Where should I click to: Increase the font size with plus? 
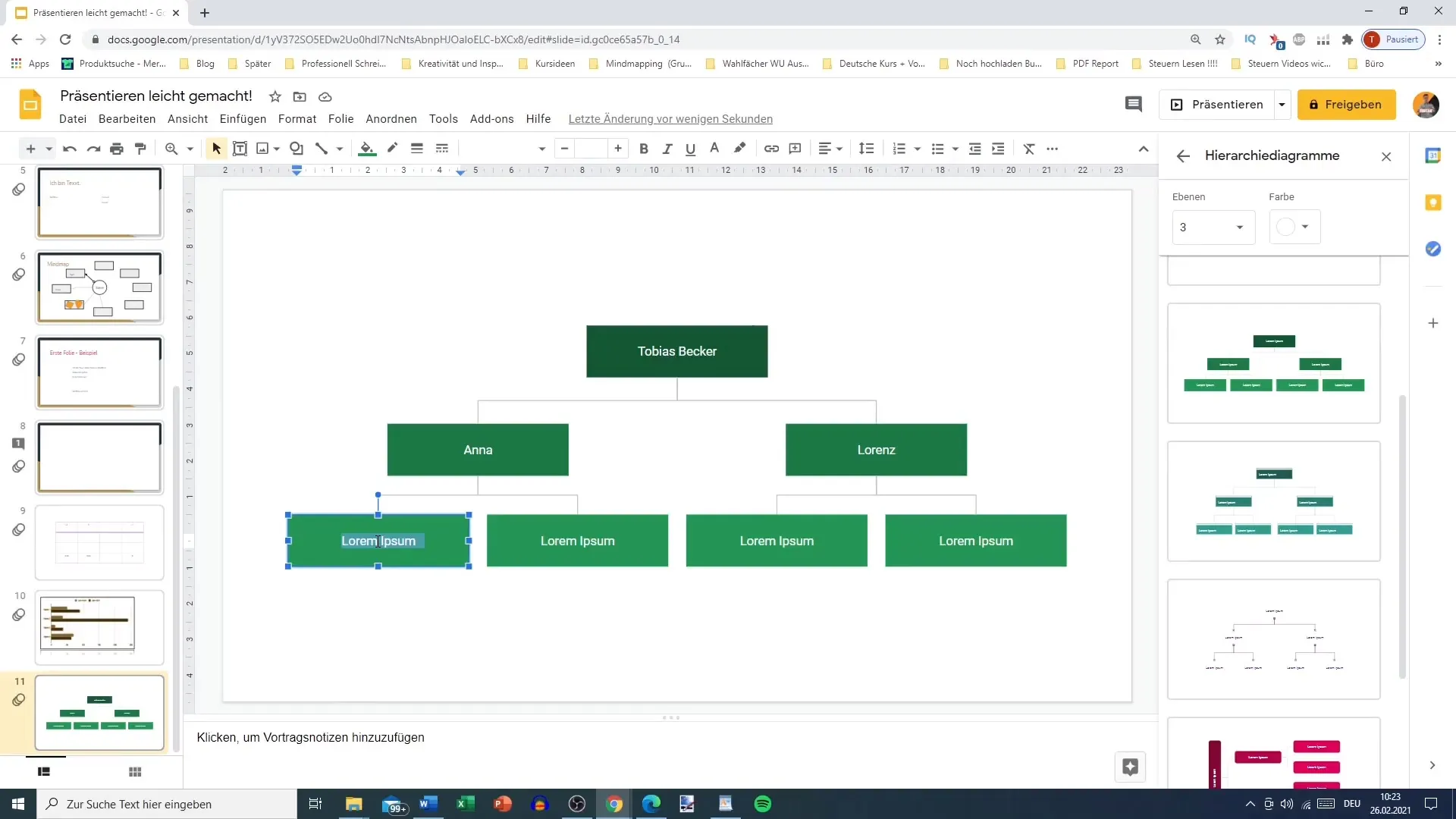[618, 149]
